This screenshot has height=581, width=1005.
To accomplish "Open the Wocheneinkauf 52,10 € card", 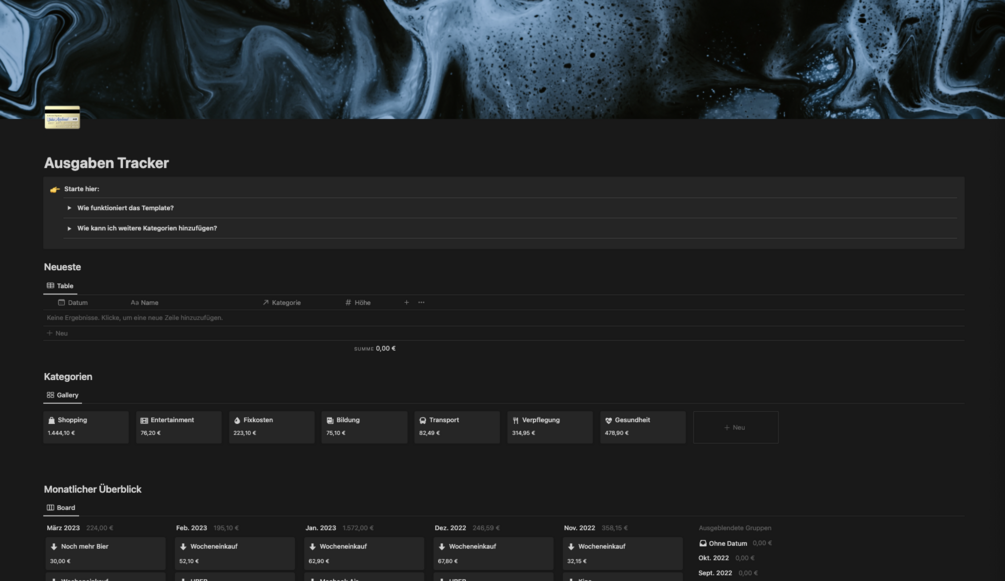I will pos(235,553).
